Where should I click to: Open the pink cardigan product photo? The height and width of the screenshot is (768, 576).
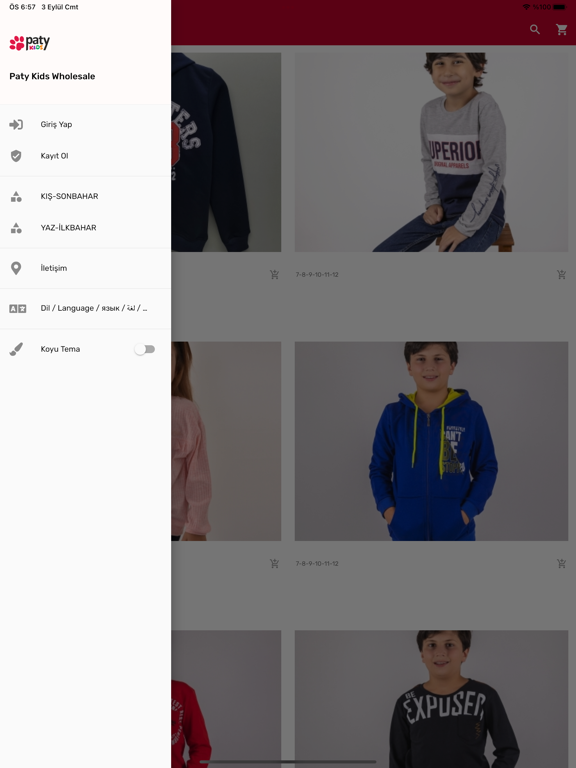coord(226,441)
